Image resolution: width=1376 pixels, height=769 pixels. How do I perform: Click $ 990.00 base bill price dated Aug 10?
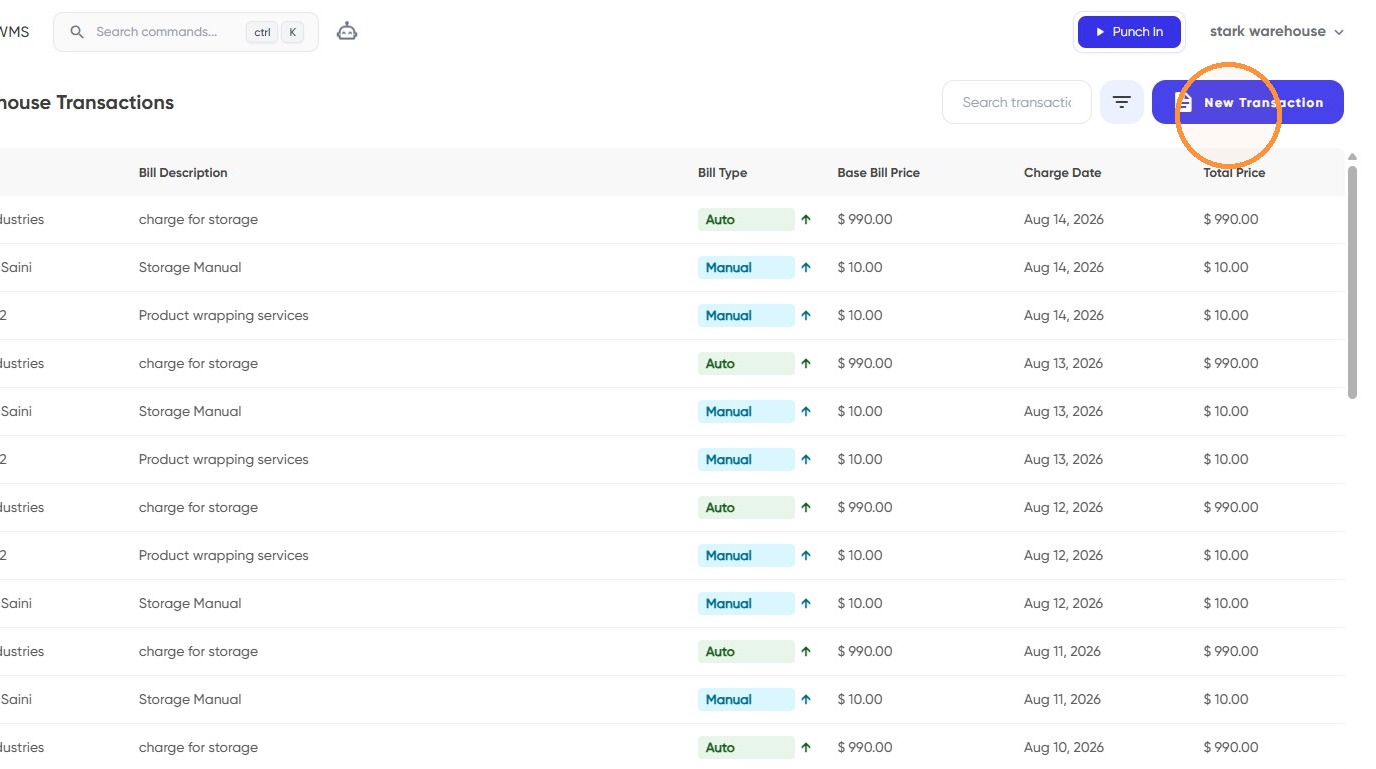(865, 747)
